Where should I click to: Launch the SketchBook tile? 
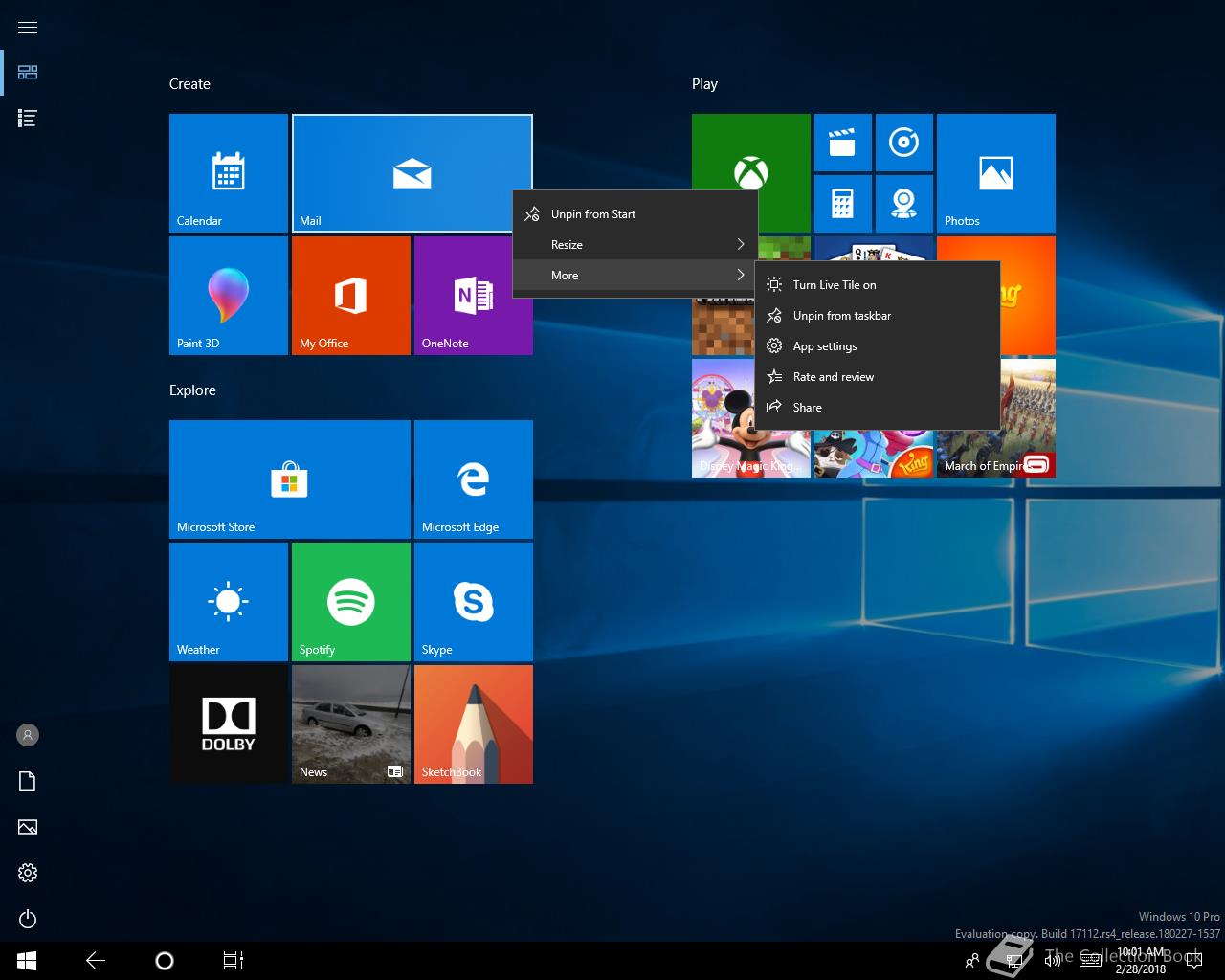point(474,724)
